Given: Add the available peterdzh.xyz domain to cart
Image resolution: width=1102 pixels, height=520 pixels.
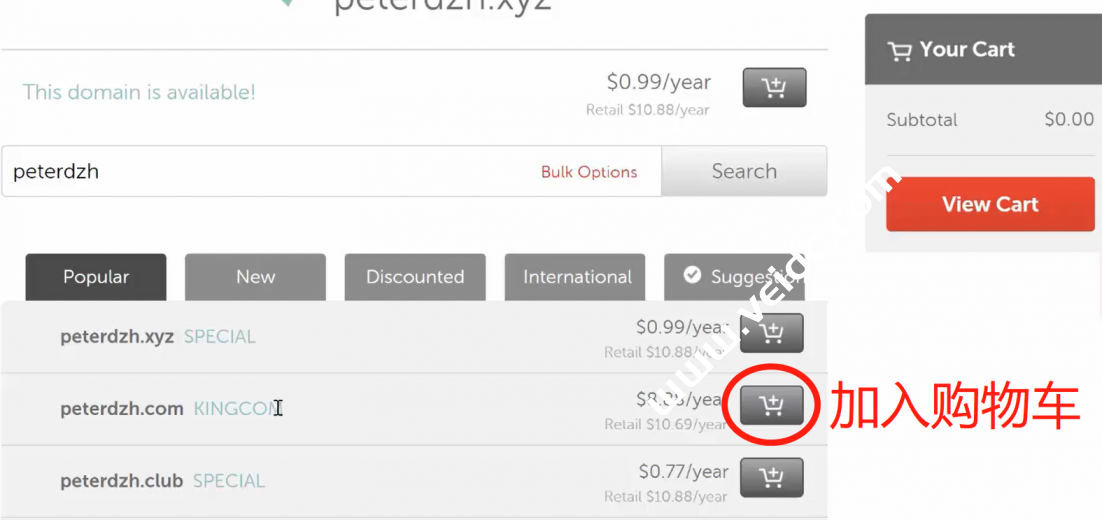Looking at the screenshot, I should click(774, 88).
